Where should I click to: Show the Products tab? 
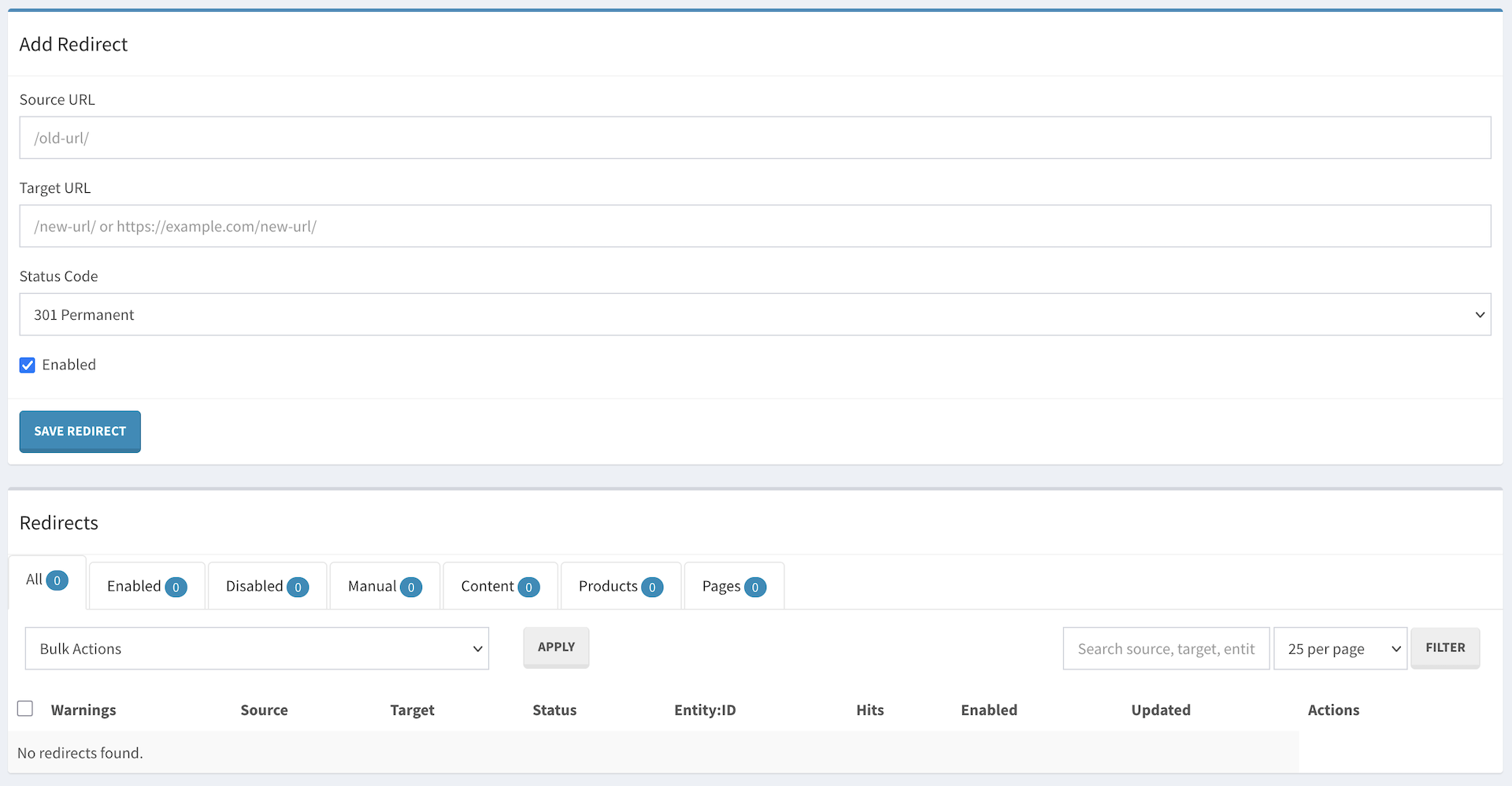621,586
